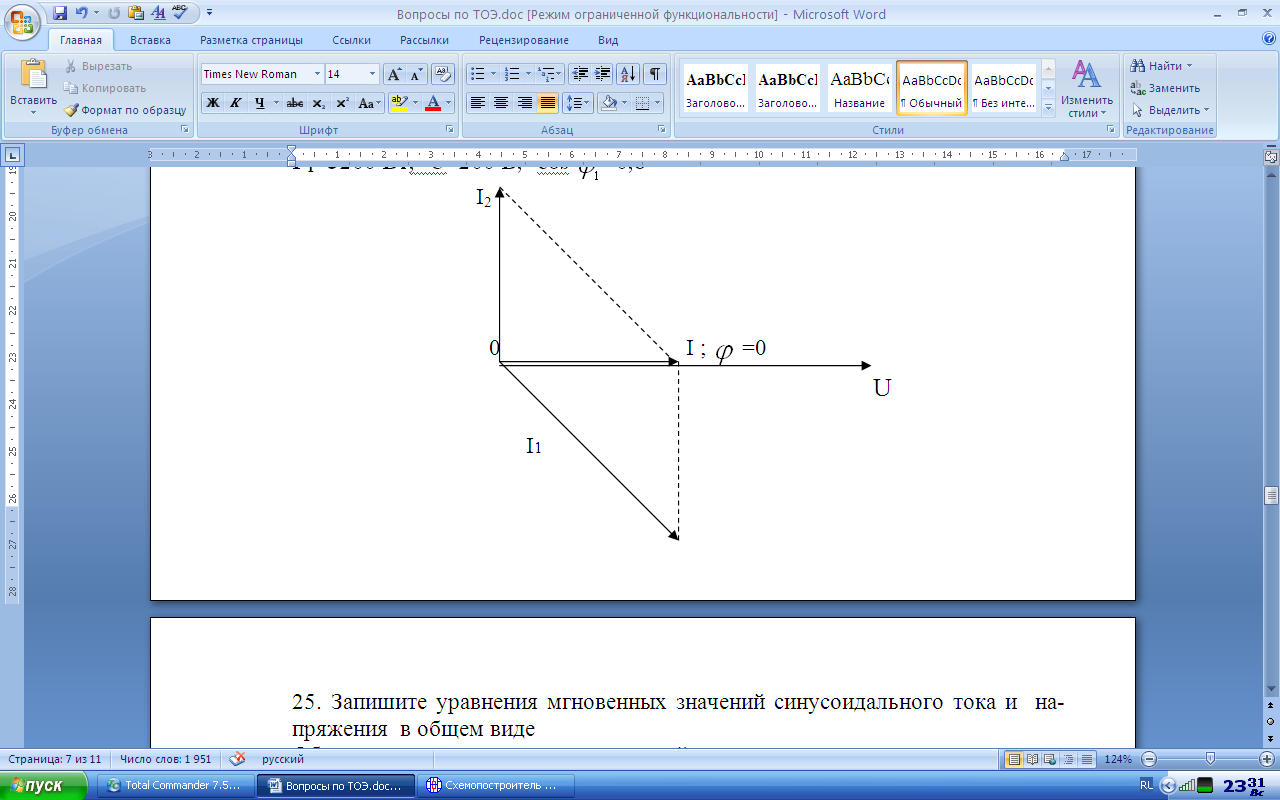The width and height of the screenshot is (1280, 800).
Task: Click the Вставить paste button
Action: [33, 86]
